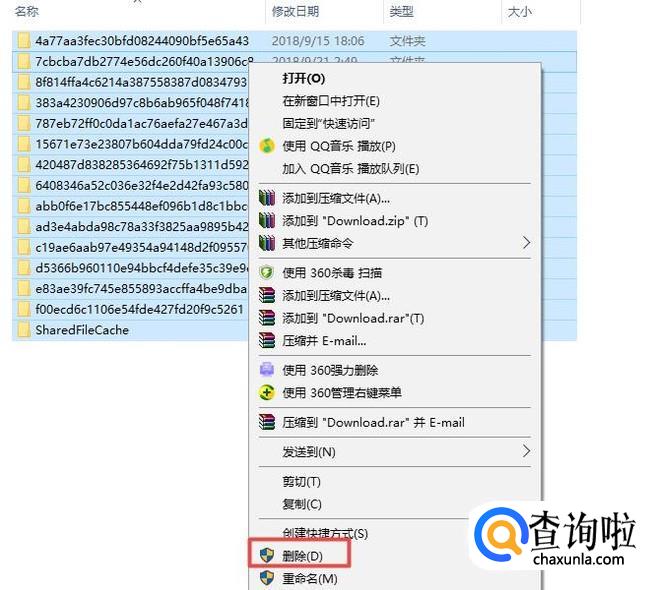Click the 360 force delete purple icon
648x590 pixels.
coord(267,369)
